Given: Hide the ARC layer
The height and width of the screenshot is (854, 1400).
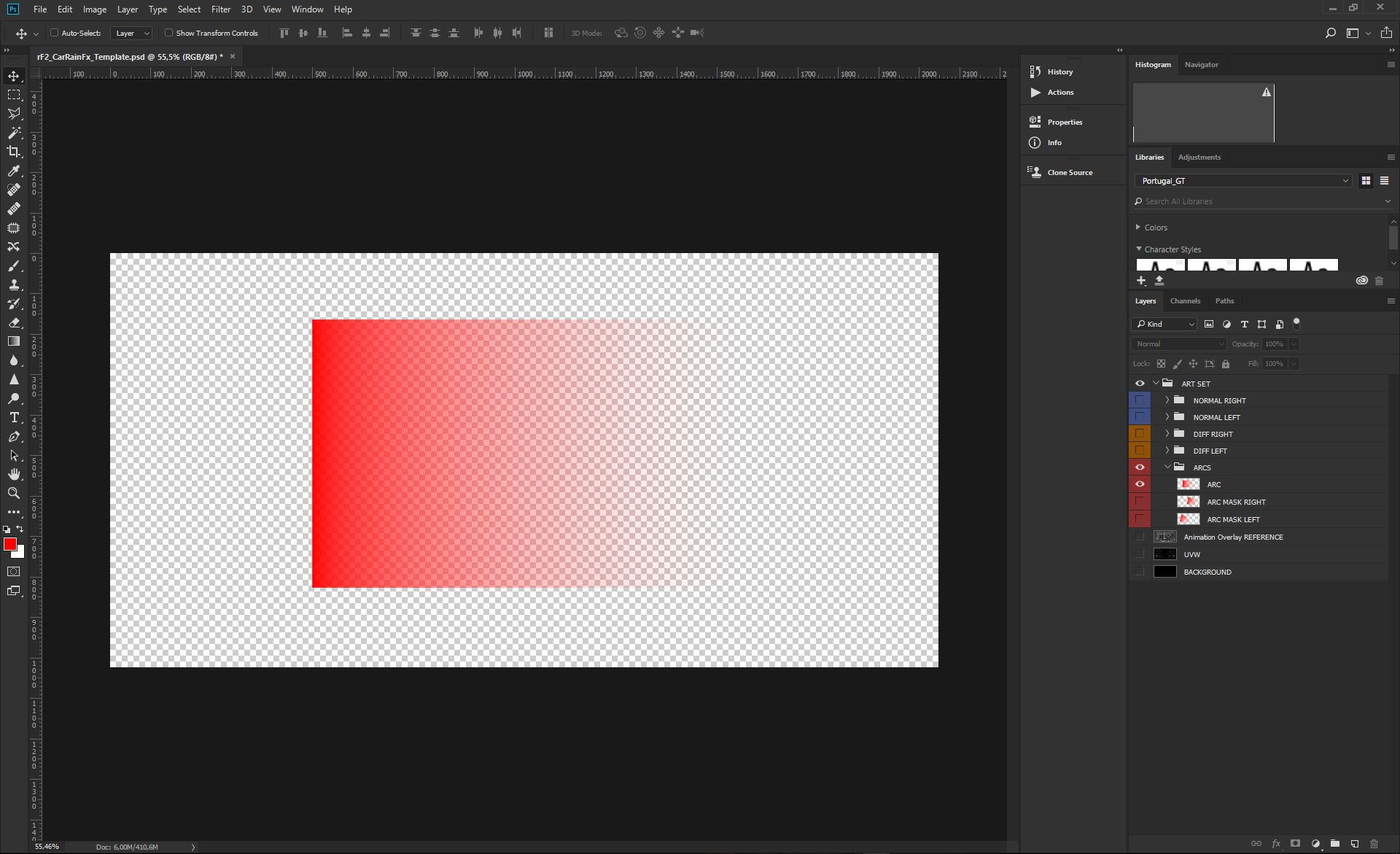Looking at the screenshot, I should click(1140, 484).
